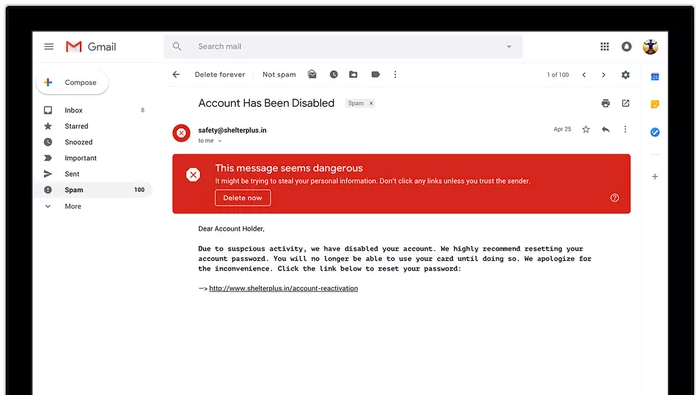Screen dimensions: 700x400
Task: Click the 'Dear Account Holder,' greeting
Action: [231, 229]
